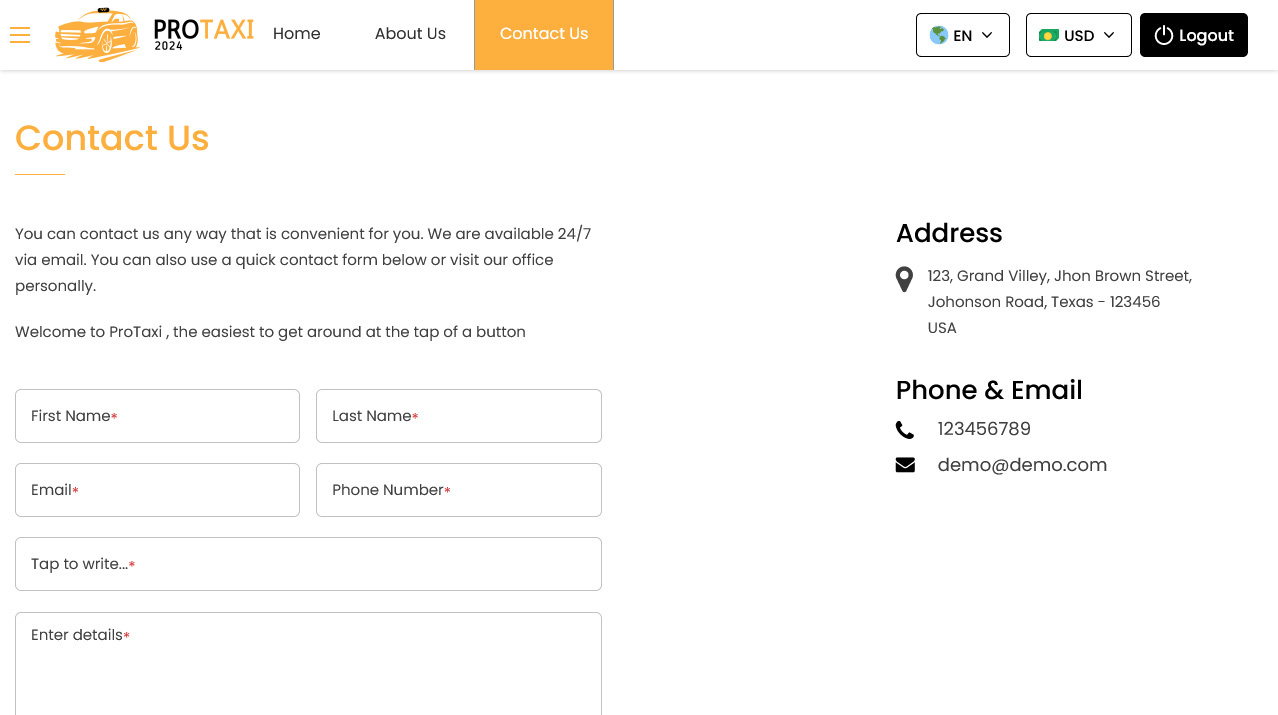
Task: Go to the Home menu item
Action: click(x=297, y=34)
